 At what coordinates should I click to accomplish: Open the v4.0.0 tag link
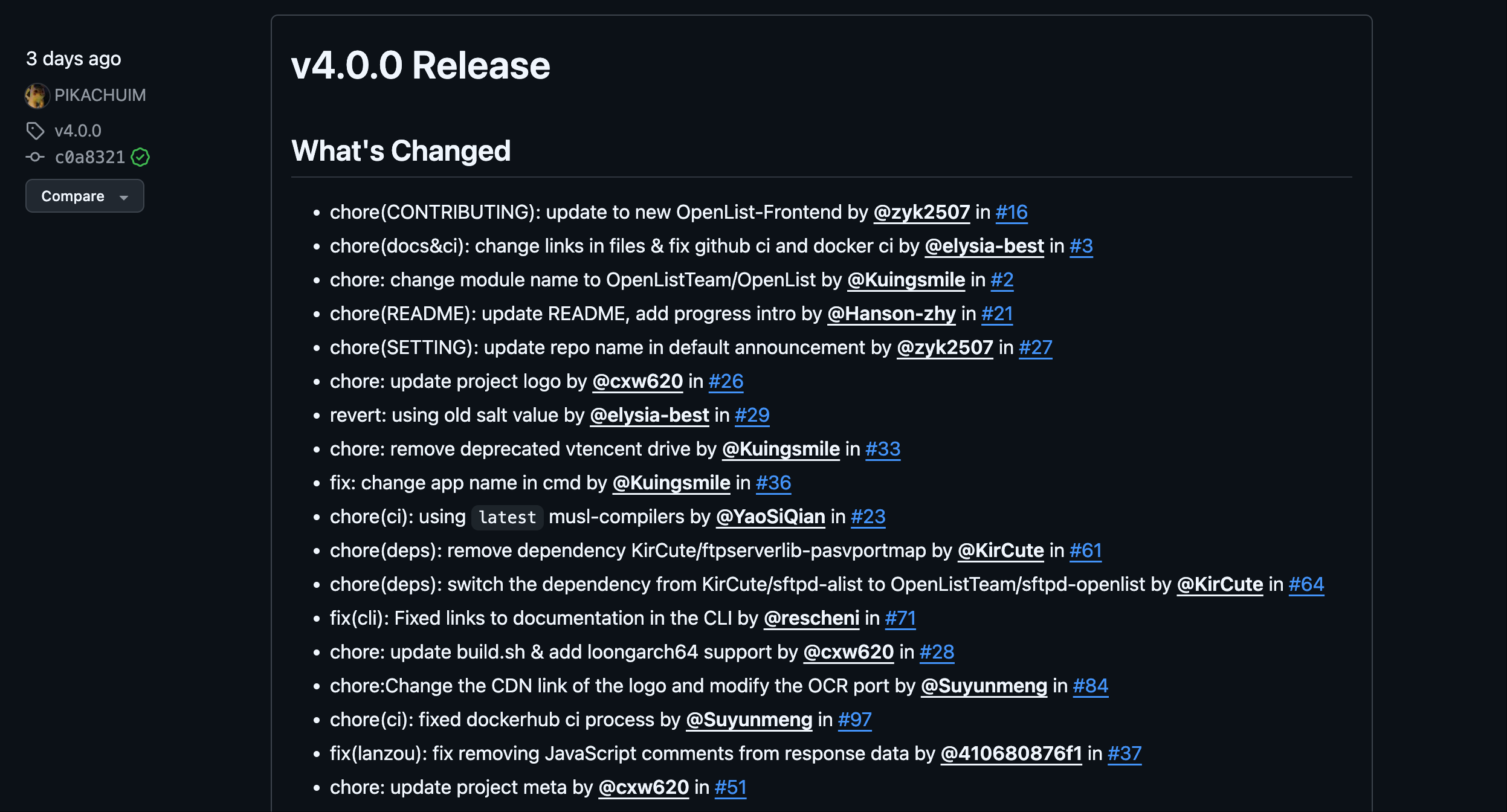pyautogui.click(x=78, y=130)
